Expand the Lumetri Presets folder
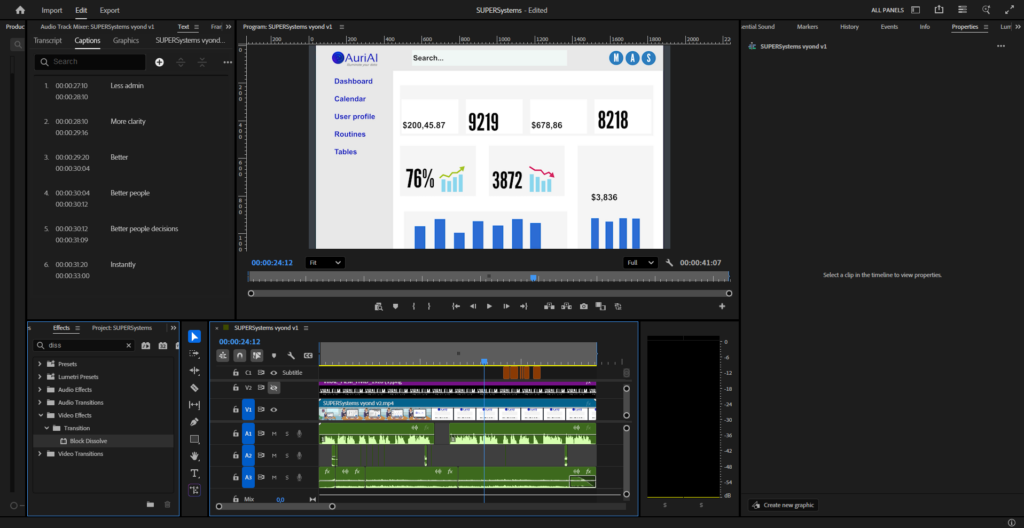Image resolution: width=1024 pixels, height=528 pixels. [x=40, y=377]
